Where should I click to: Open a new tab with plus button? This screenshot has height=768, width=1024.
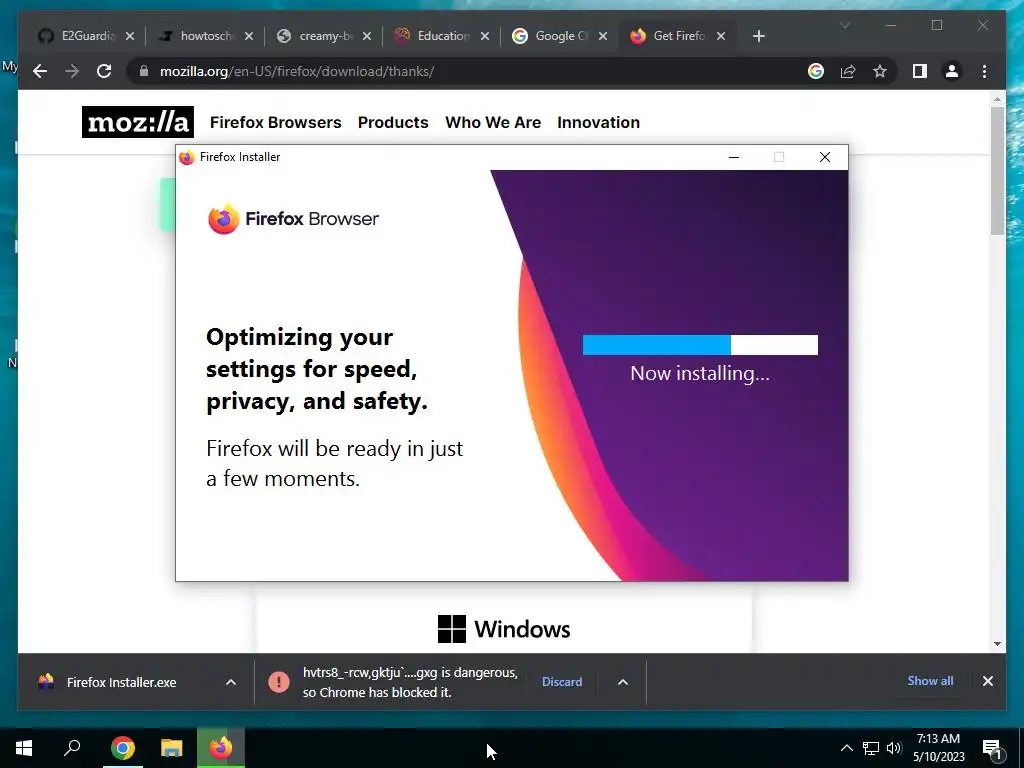tap(758, 37)
